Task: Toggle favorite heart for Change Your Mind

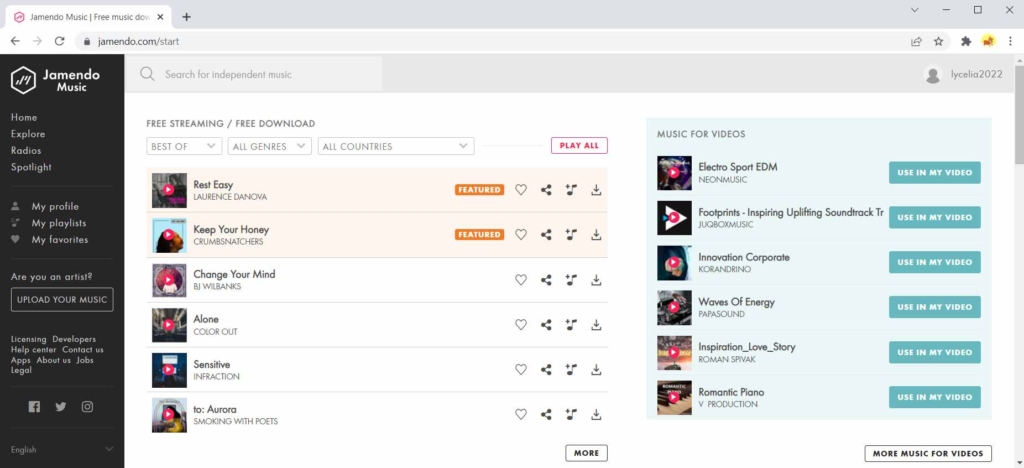Action: pyautogui.click(x=520, y=280)
